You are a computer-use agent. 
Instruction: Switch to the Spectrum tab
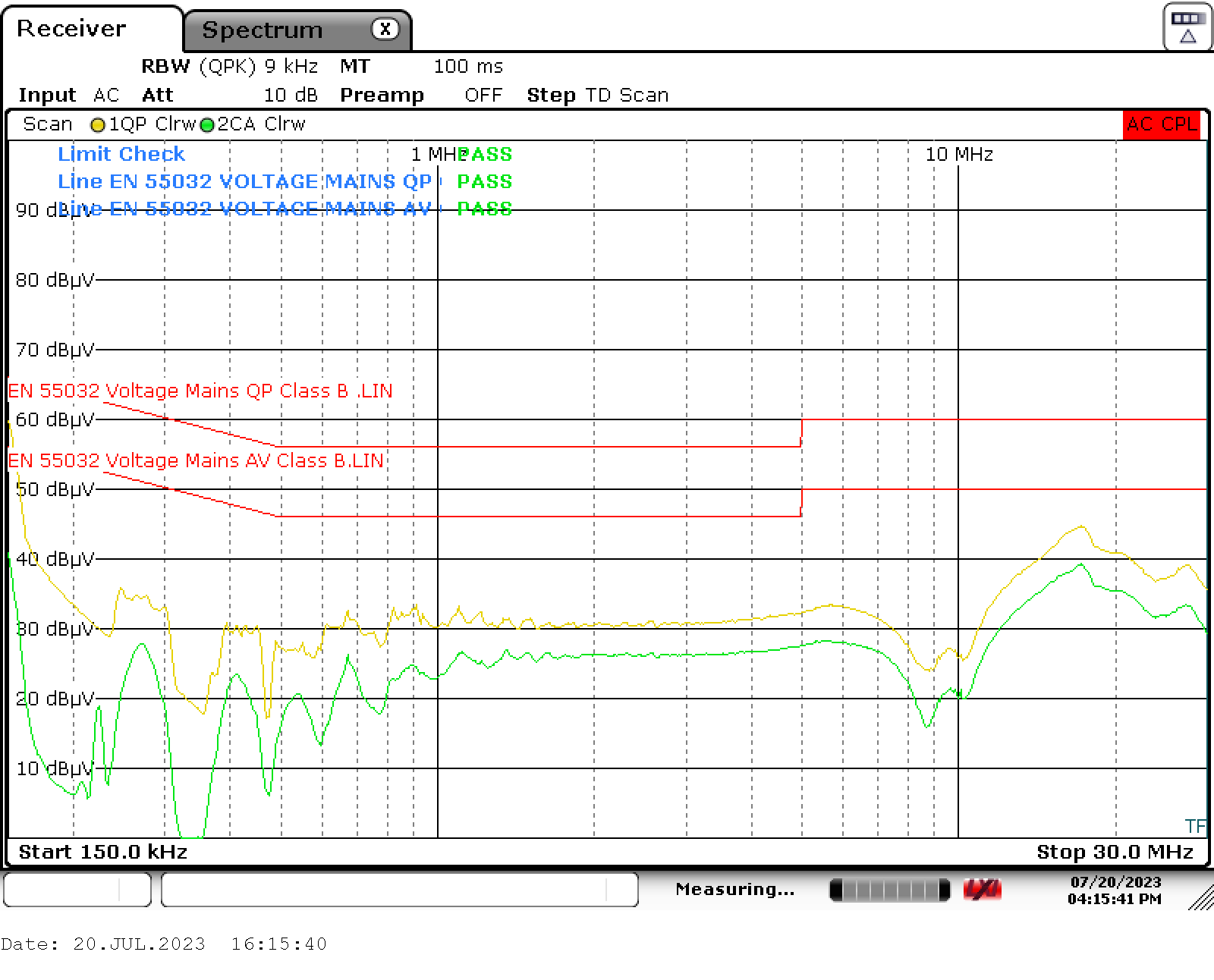pyautogui.click(x=262, y=30)
